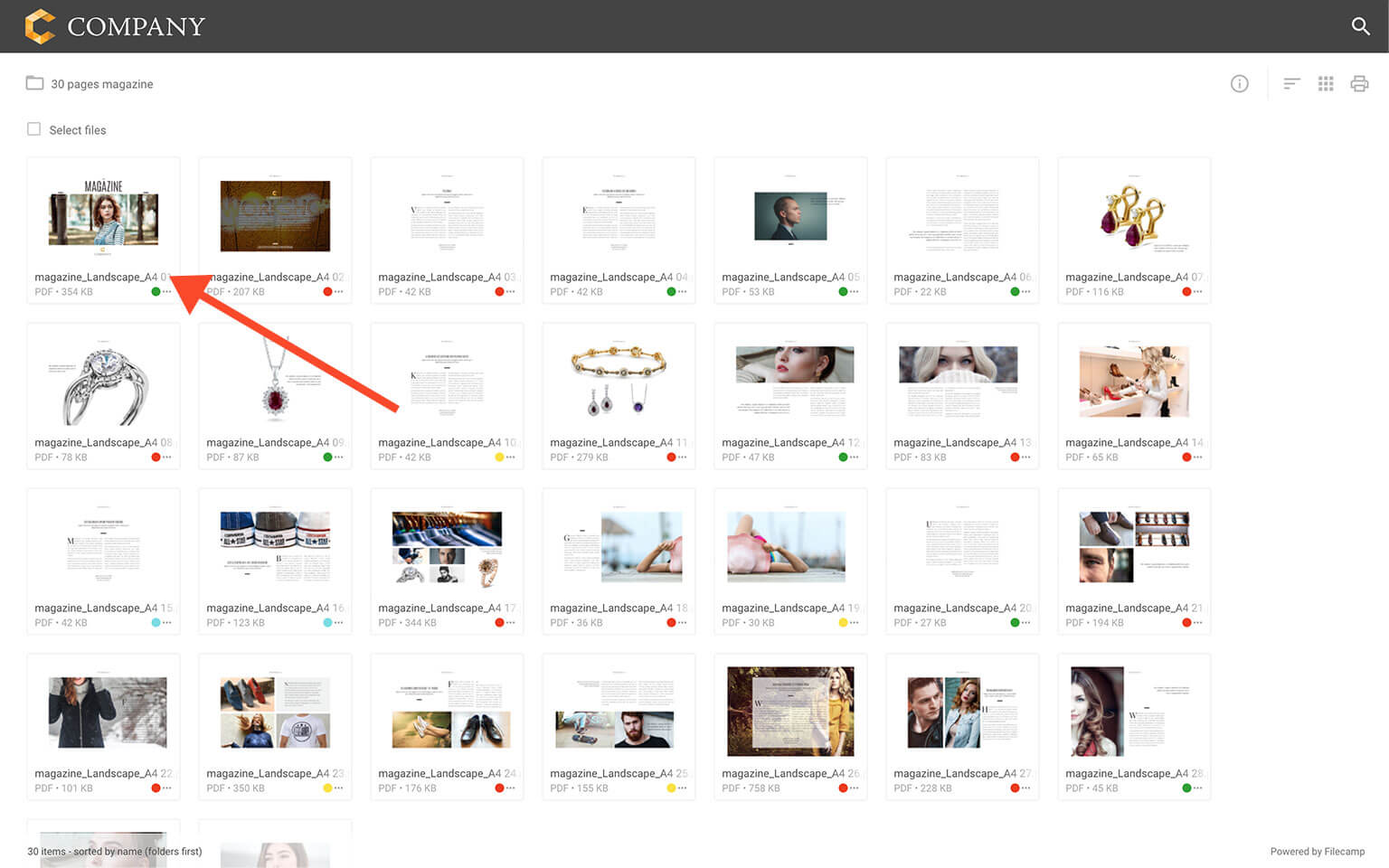Switch to grid view icon
This screenshot has width=1389, height=868.
click(x=1326, y=84)
